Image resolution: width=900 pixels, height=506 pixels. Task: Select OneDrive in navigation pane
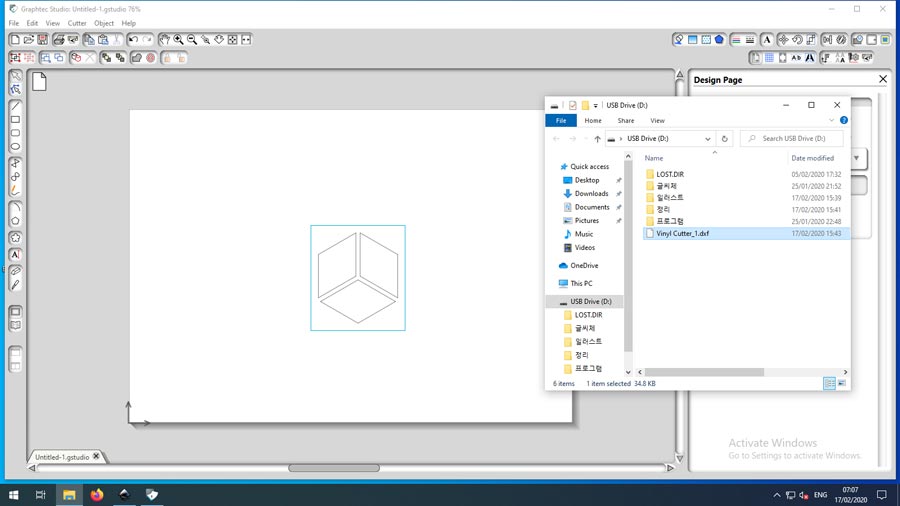pos(584,266)
